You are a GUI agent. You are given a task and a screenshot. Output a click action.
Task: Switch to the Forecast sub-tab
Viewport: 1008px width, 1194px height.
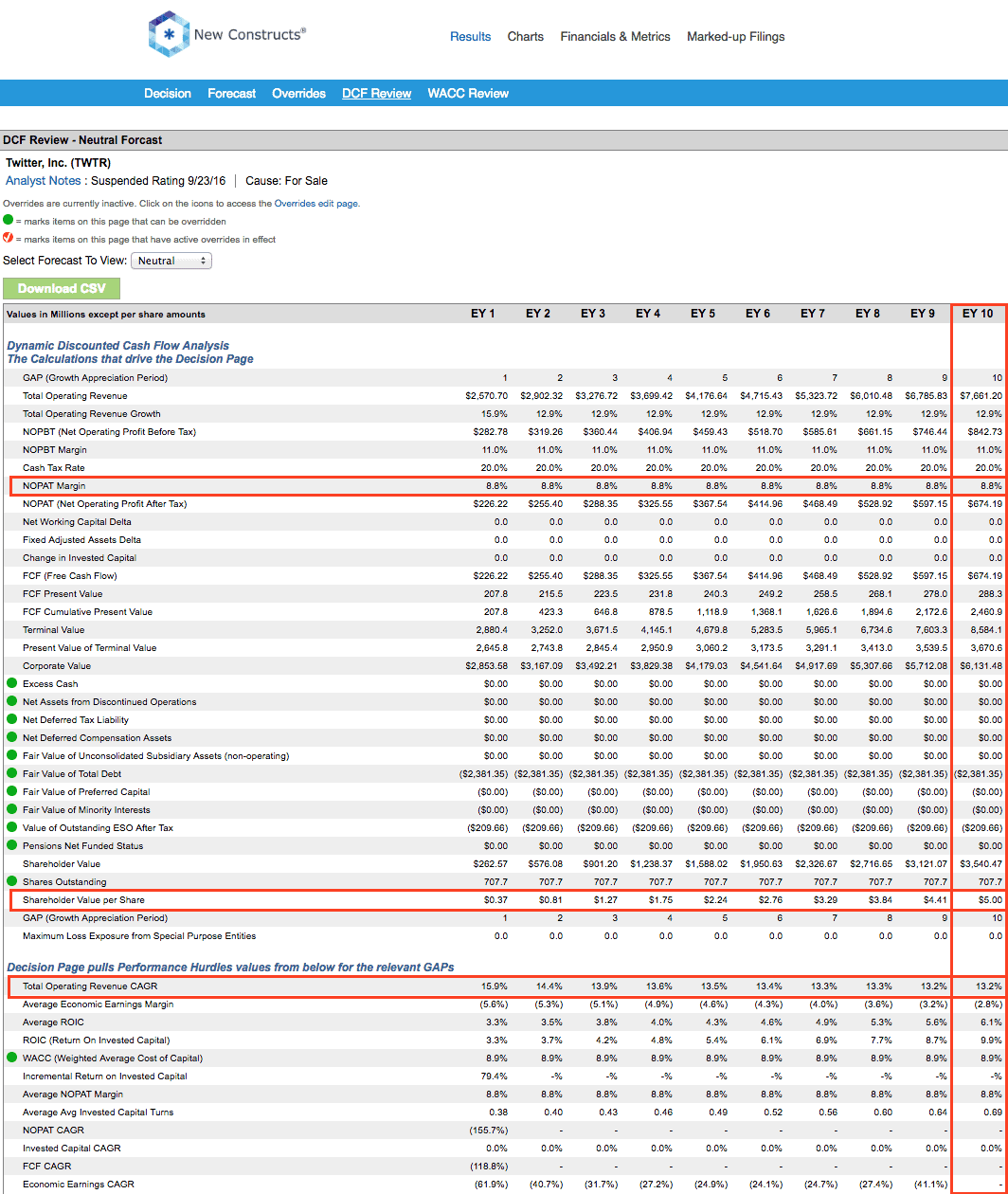click(232, 93)
